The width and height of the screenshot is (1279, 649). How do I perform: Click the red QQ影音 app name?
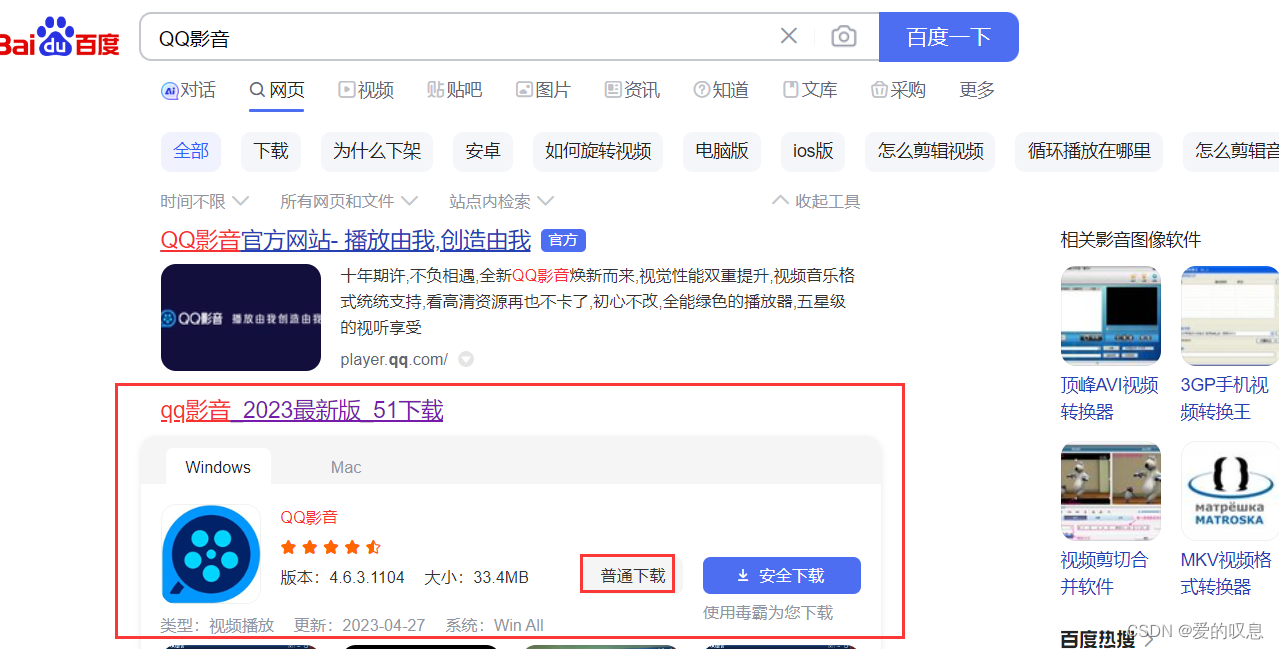pyautogui.click(x=309, y=517)
